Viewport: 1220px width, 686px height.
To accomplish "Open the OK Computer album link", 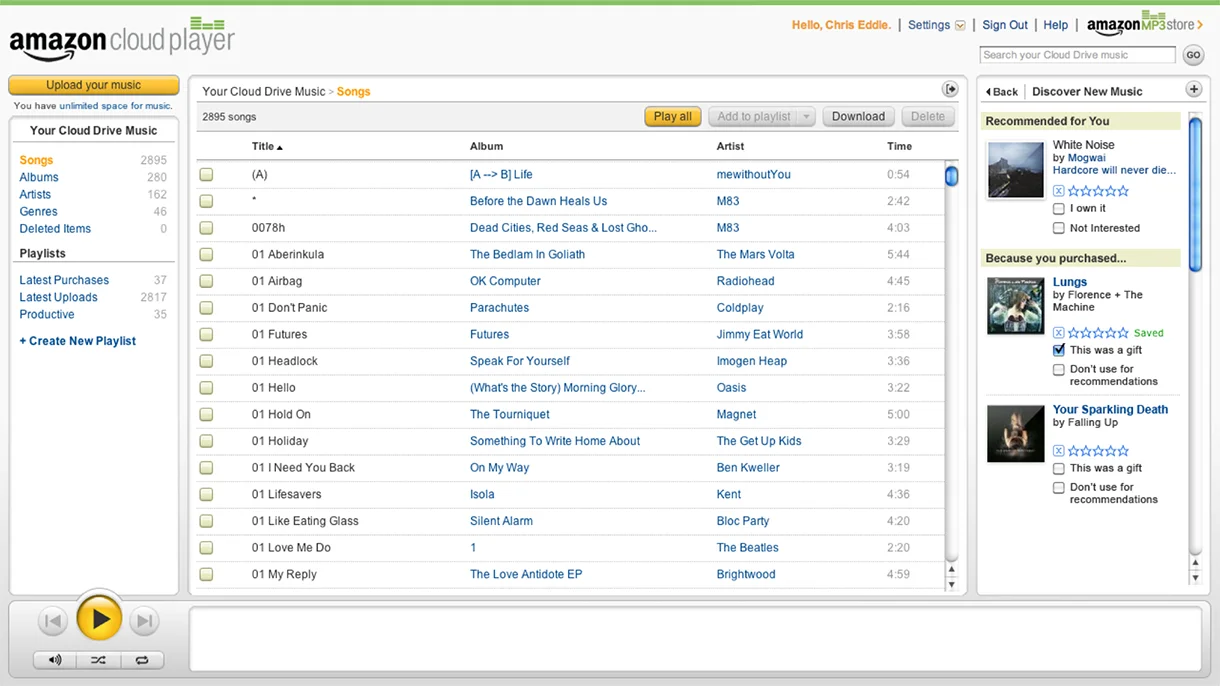I will [505, 281].
